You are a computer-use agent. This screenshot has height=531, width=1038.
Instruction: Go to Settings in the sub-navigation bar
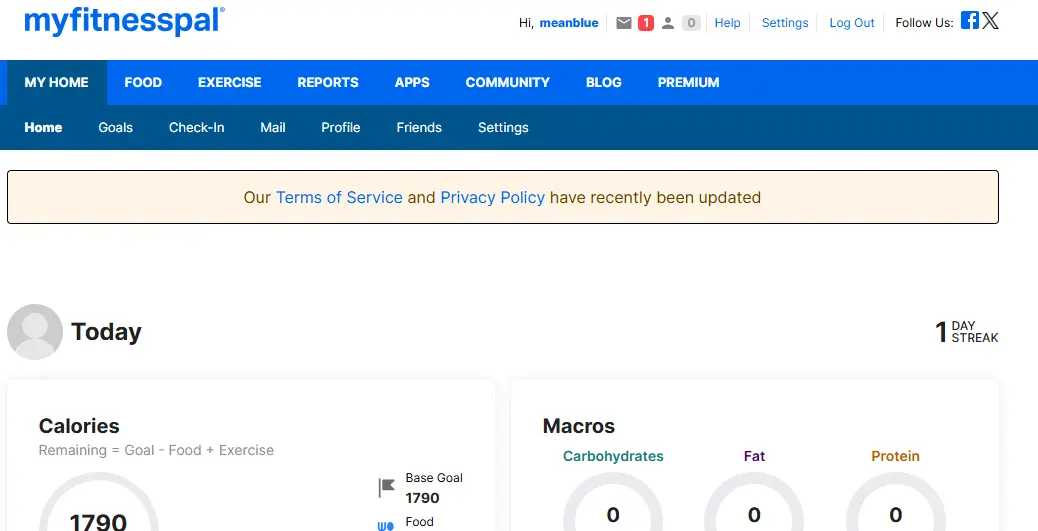(503, 127)
